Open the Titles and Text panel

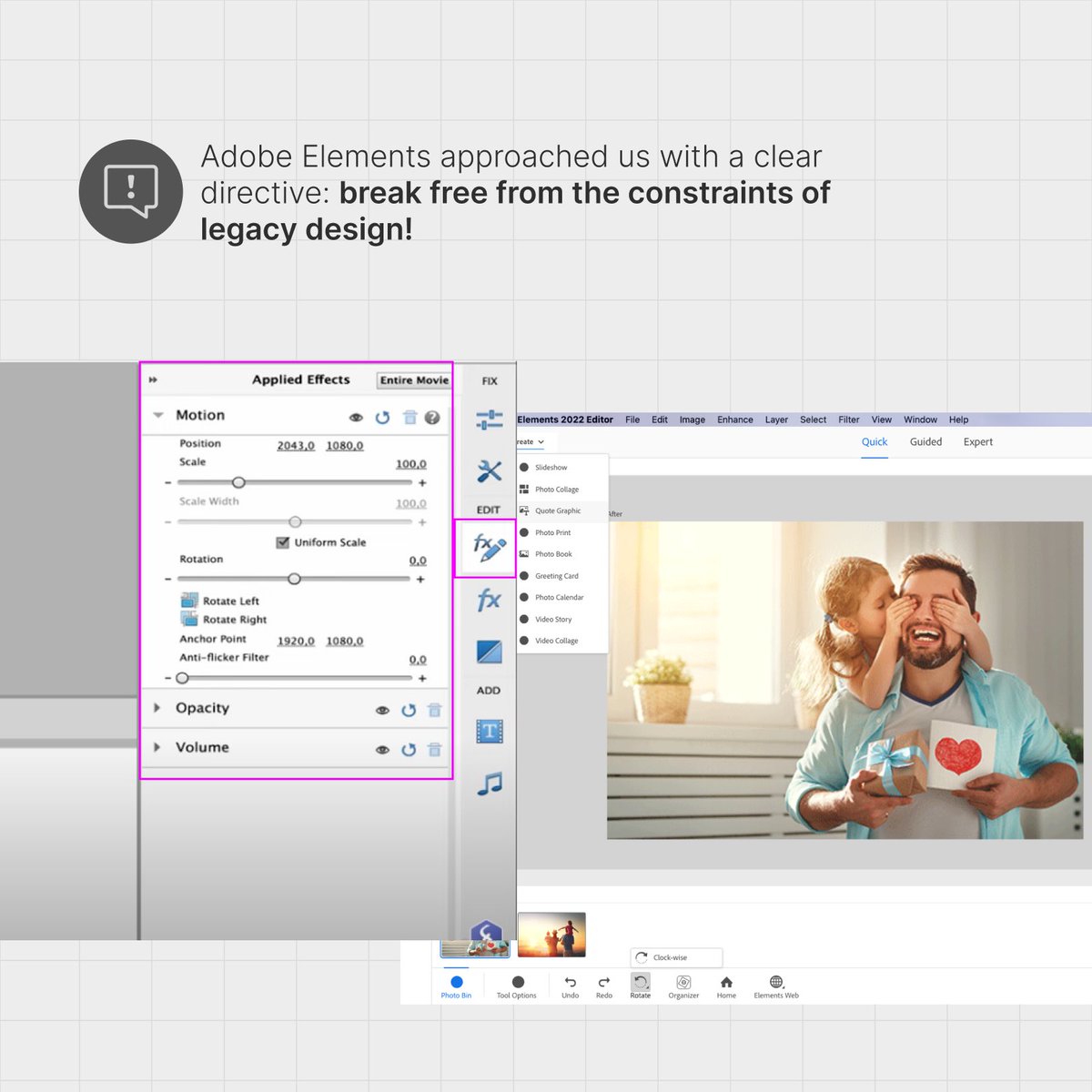coord(490,731)
